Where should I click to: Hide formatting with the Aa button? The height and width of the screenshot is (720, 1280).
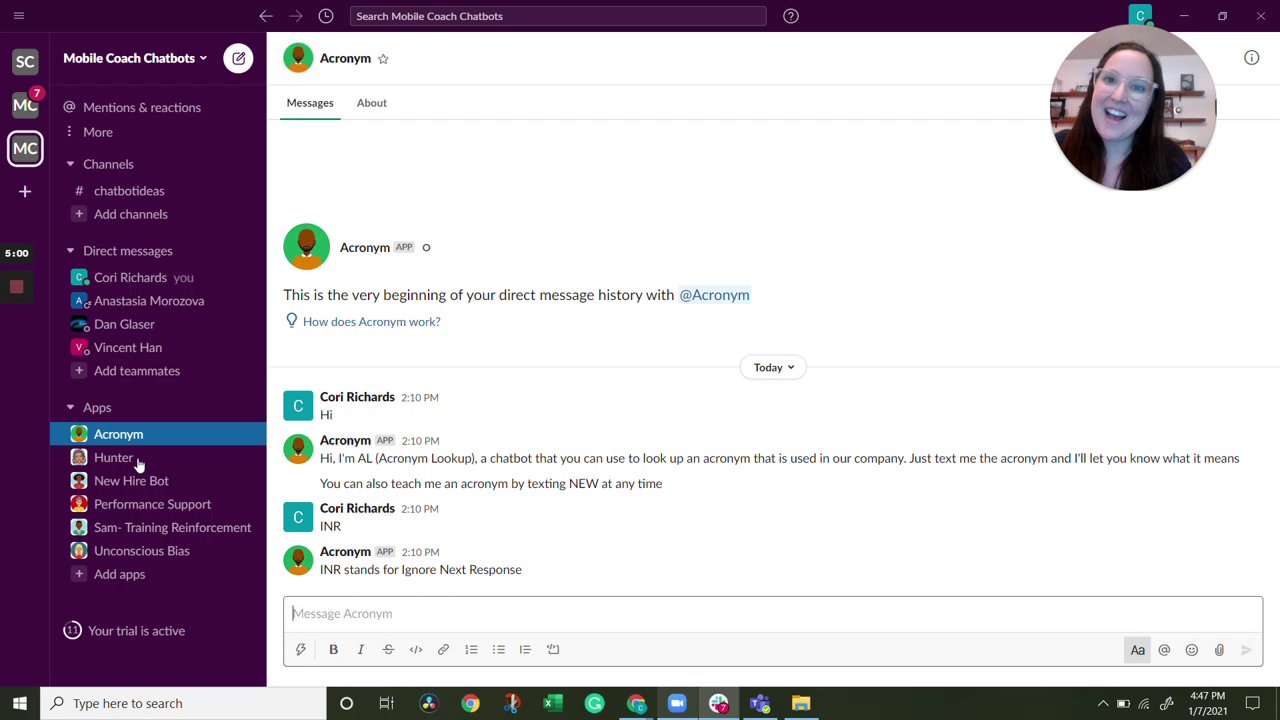tap(1137, 650)
